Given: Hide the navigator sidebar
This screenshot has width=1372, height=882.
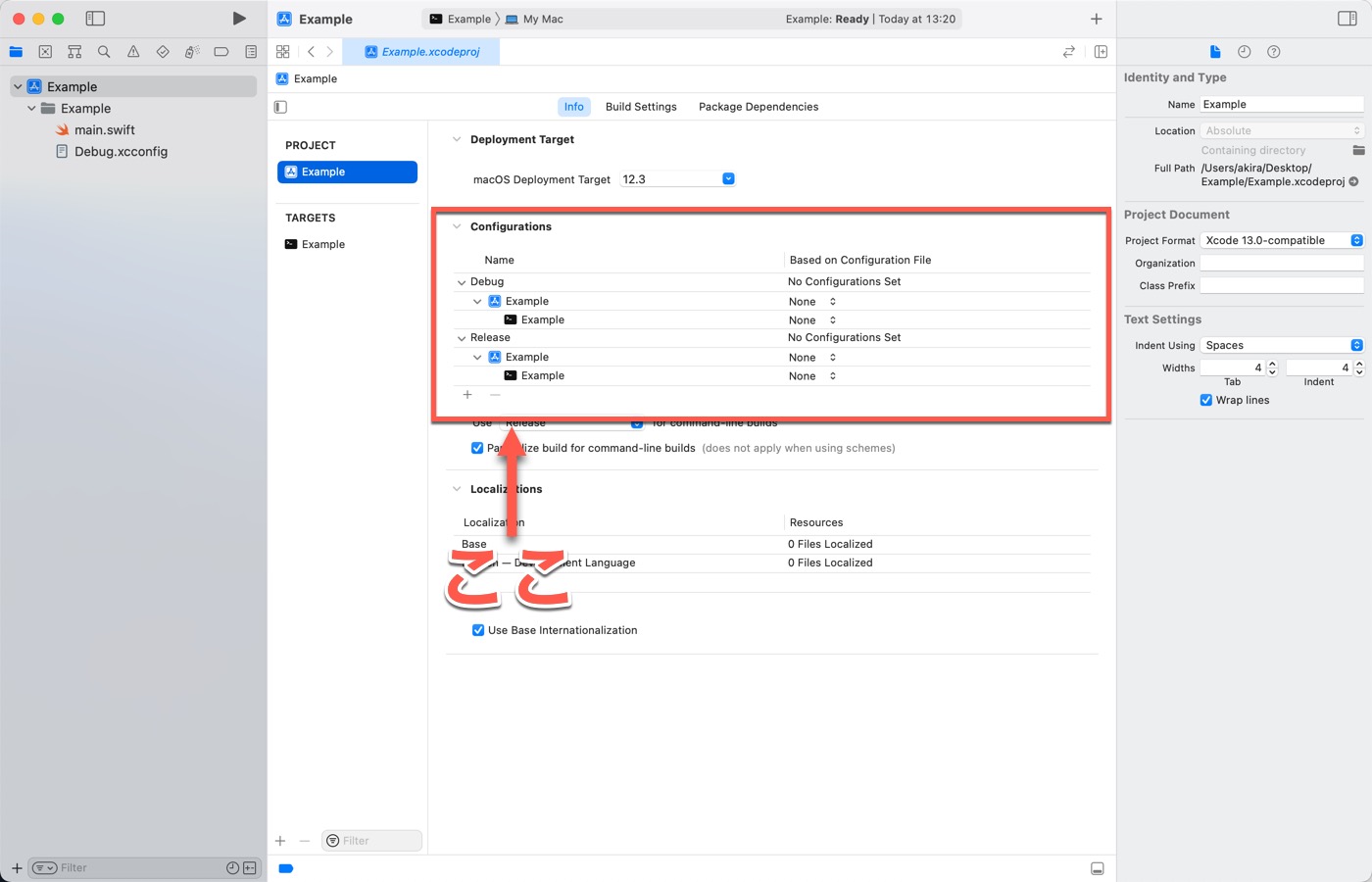Looking at the screenshot, I should point(95,19).
